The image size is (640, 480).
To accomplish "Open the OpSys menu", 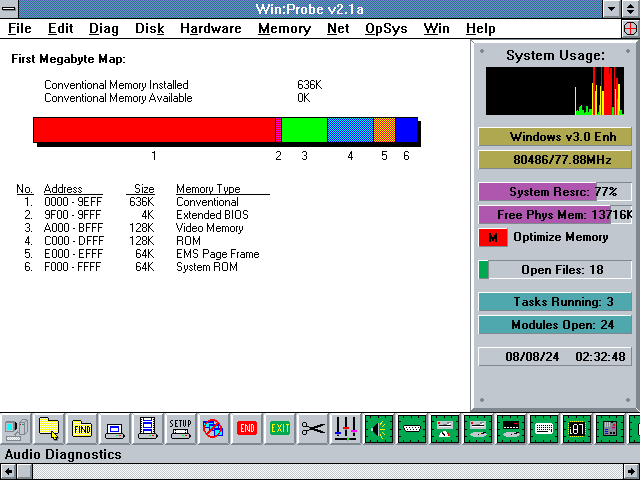I will point(386,29).
